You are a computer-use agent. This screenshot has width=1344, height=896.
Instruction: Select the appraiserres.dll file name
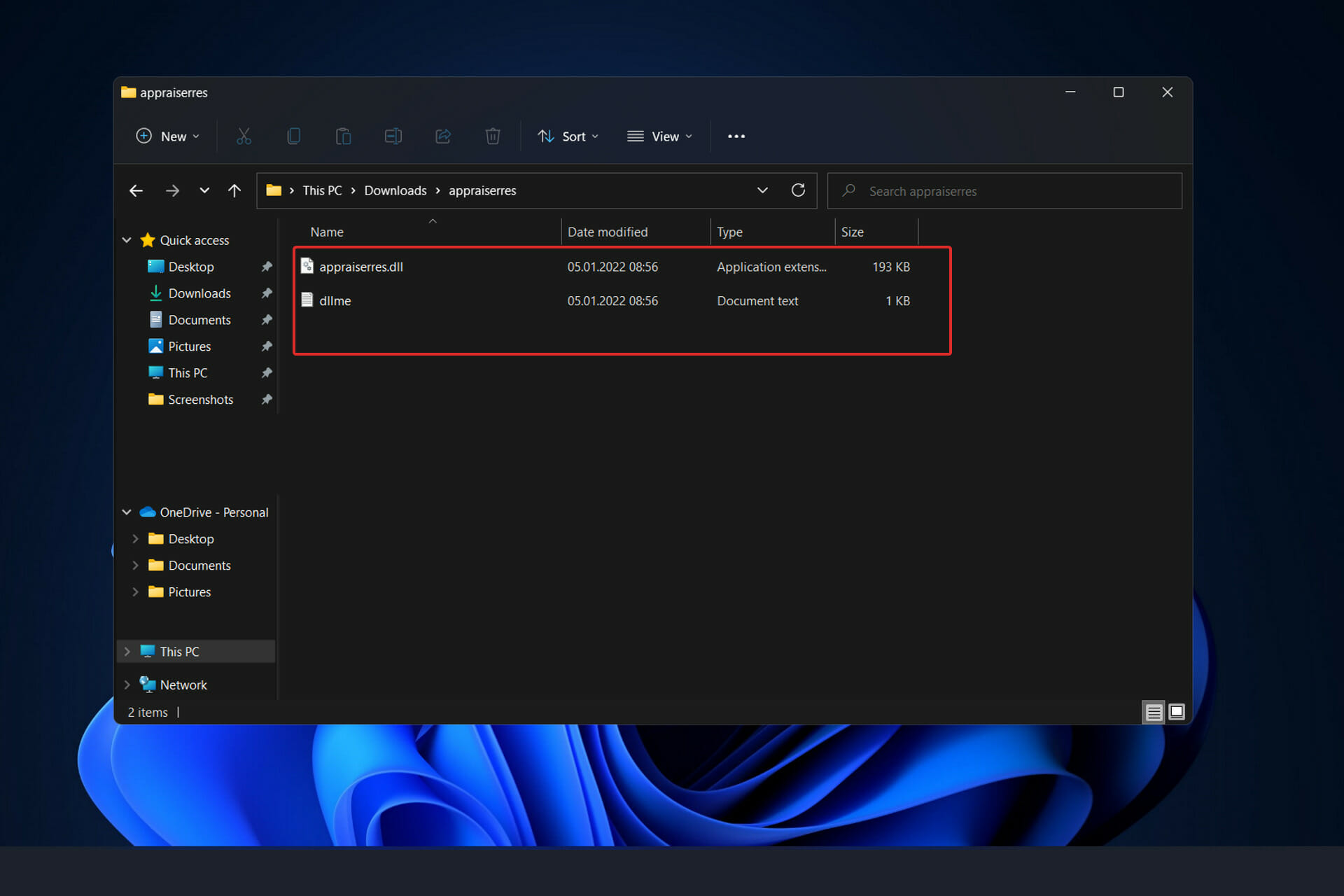pos(361,267)
